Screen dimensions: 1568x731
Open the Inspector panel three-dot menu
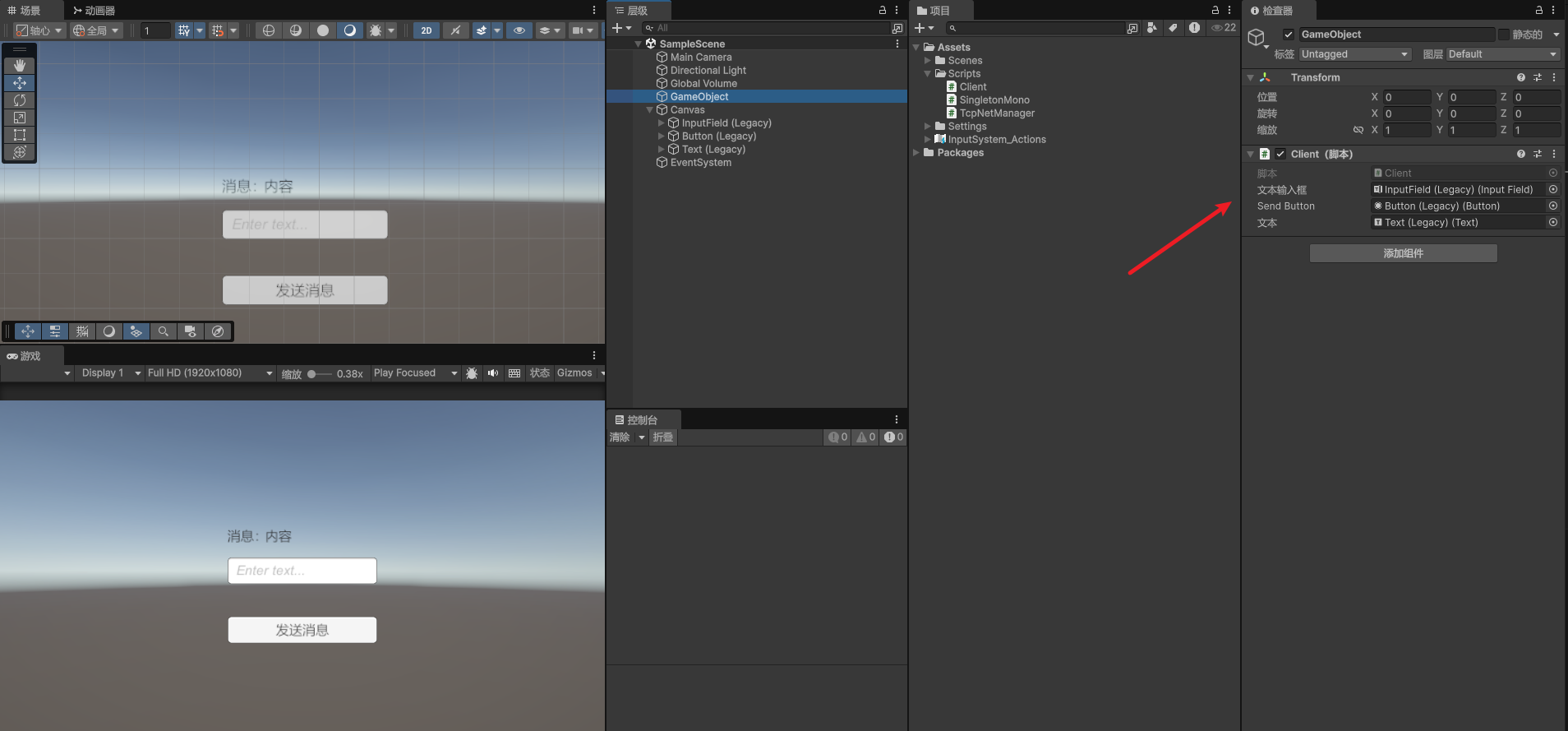(1553, 10)
